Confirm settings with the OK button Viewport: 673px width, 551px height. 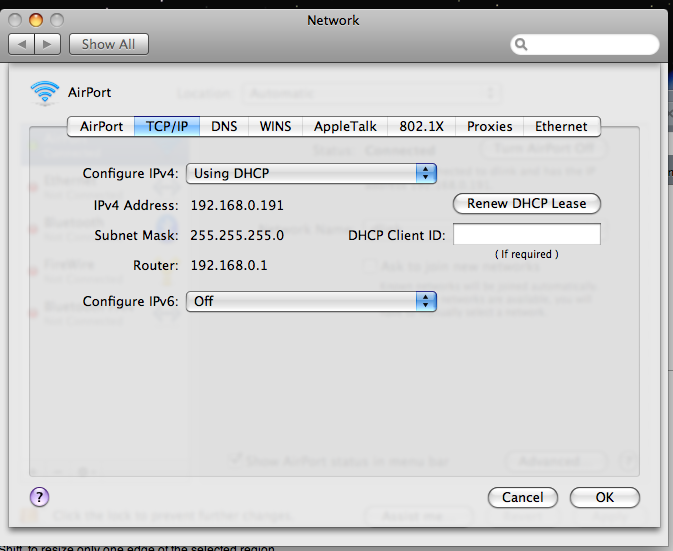605,497
